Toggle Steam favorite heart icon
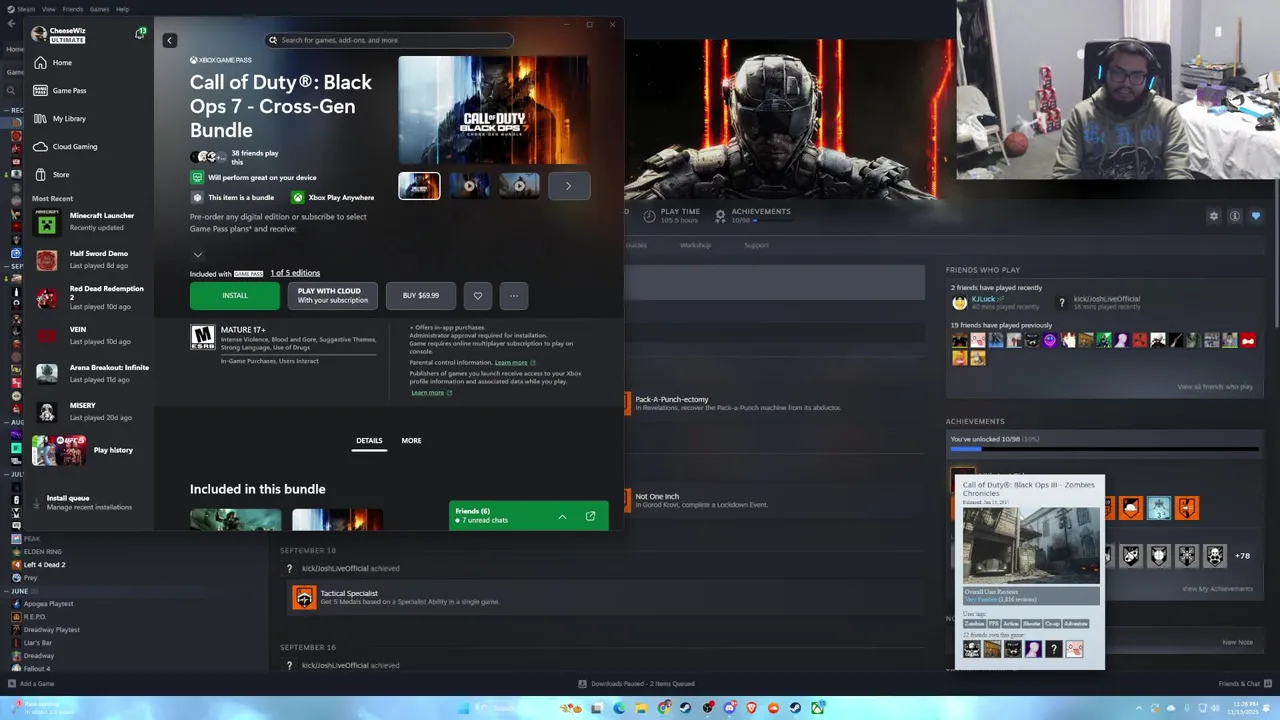Image resolution: width=1280 pixels, height=720 pixels. tap(1256, 216)
